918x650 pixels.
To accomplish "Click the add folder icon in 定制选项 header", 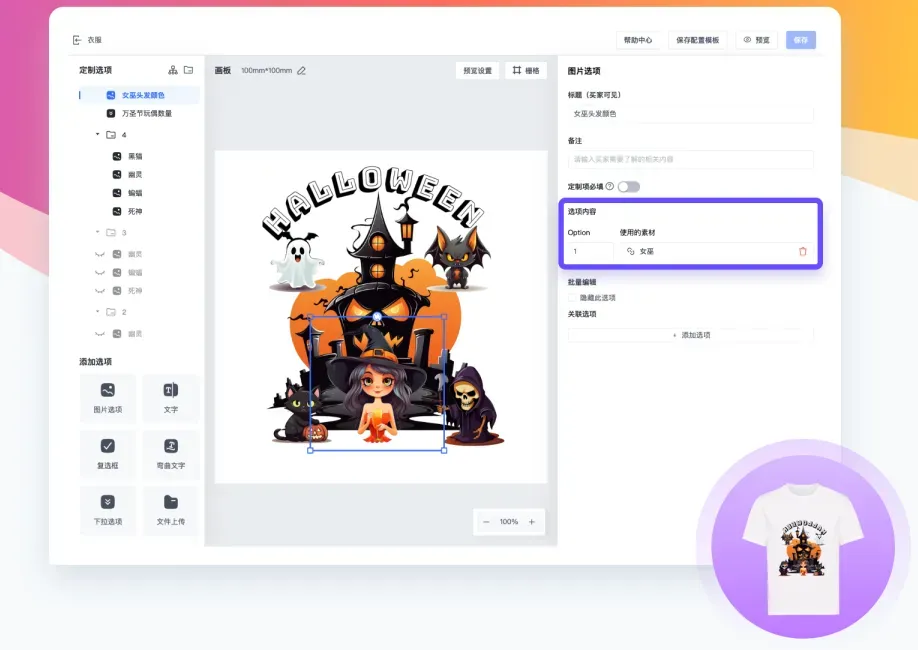I will coord(188,70).
